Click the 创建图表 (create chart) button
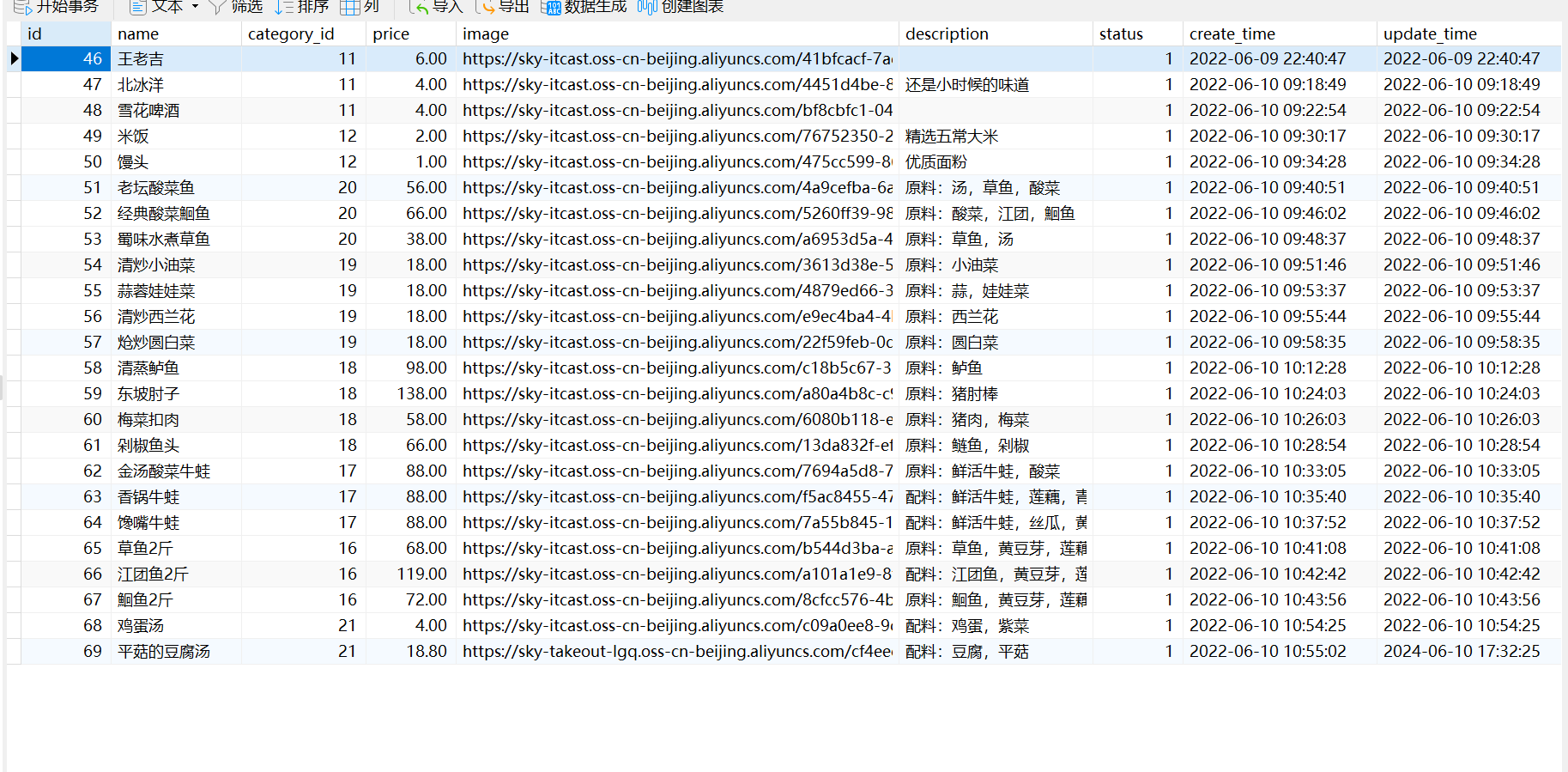 681,7
